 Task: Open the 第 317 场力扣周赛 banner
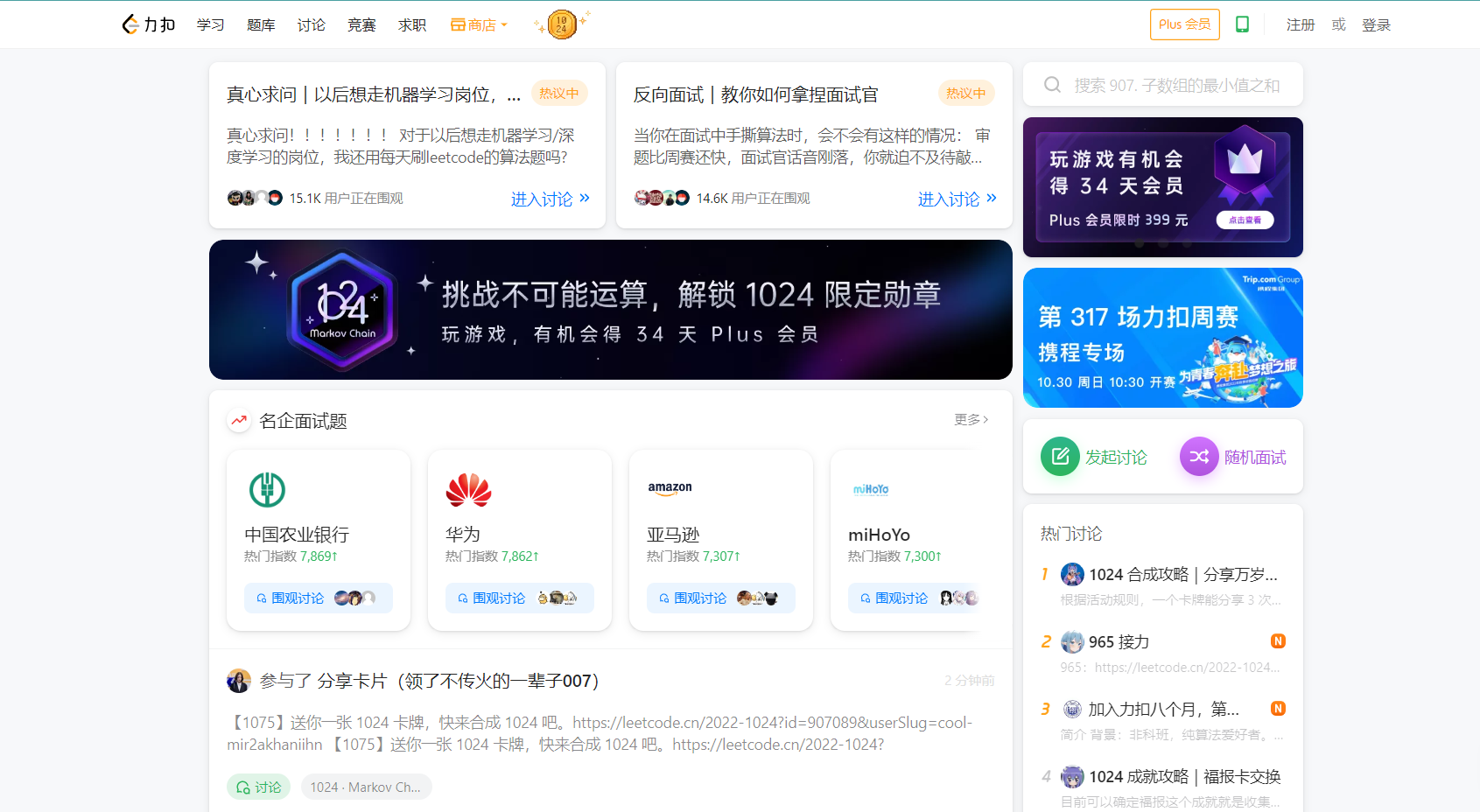pyautogui.click(x=1163, y=338)
